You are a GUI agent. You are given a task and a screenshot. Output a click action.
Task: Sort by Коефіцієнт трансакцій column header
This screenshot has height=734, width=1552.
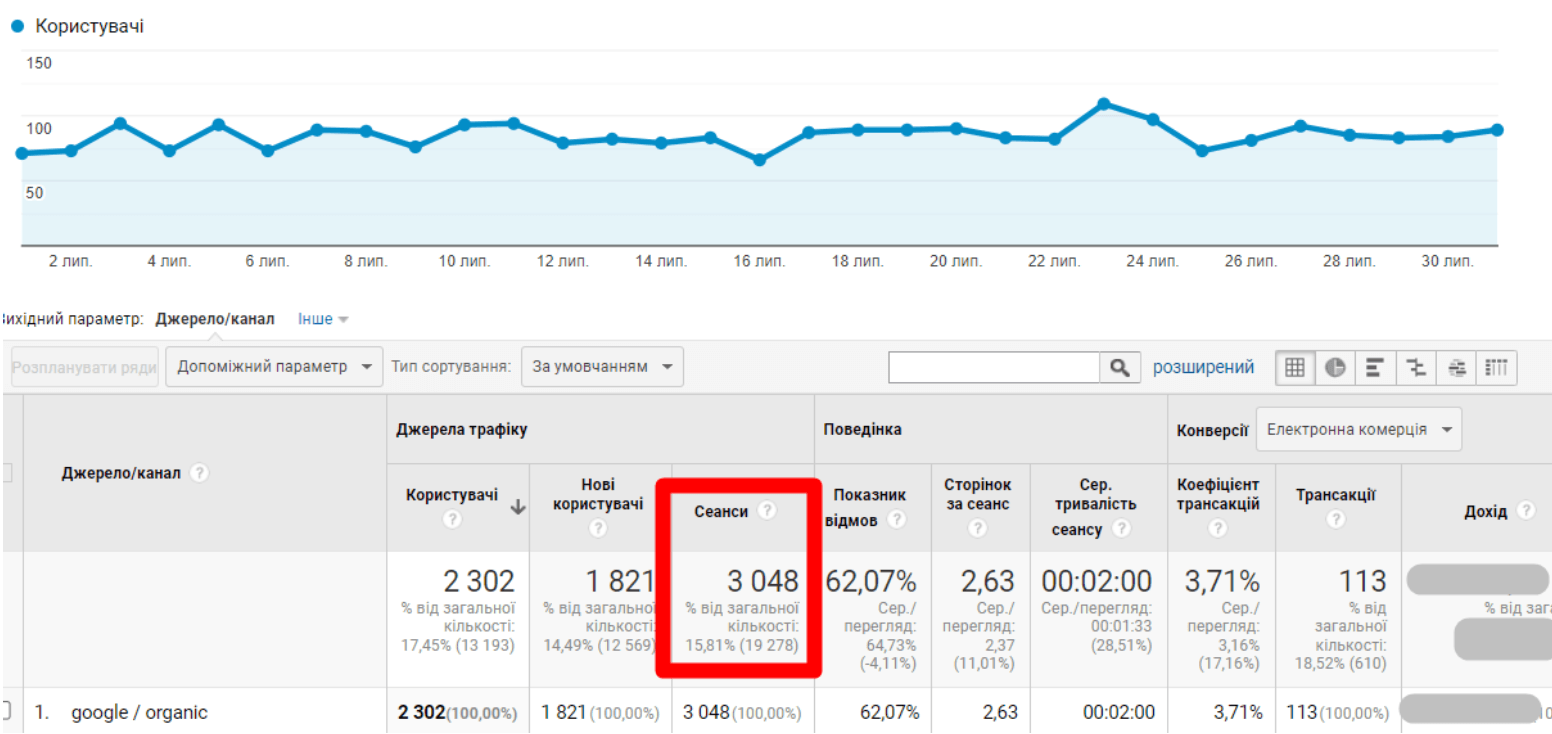point(1218,494)
